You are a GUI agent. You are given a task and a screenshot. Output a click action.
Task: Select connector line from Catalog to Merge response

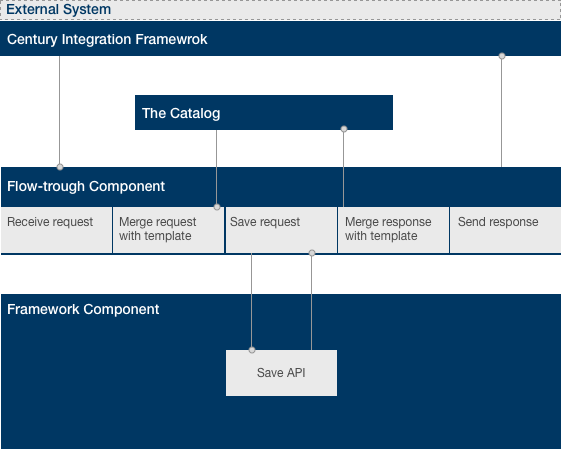pyautogui.click(x=343, y=169)
